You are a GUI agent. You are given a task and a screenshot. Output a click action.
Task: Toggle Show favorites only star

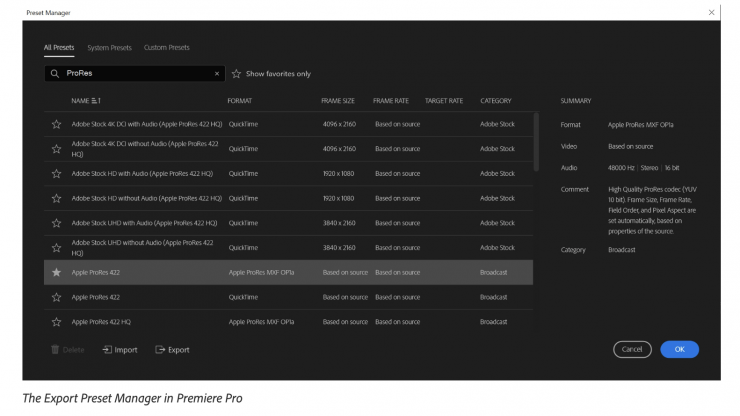[x=237, y=74]
